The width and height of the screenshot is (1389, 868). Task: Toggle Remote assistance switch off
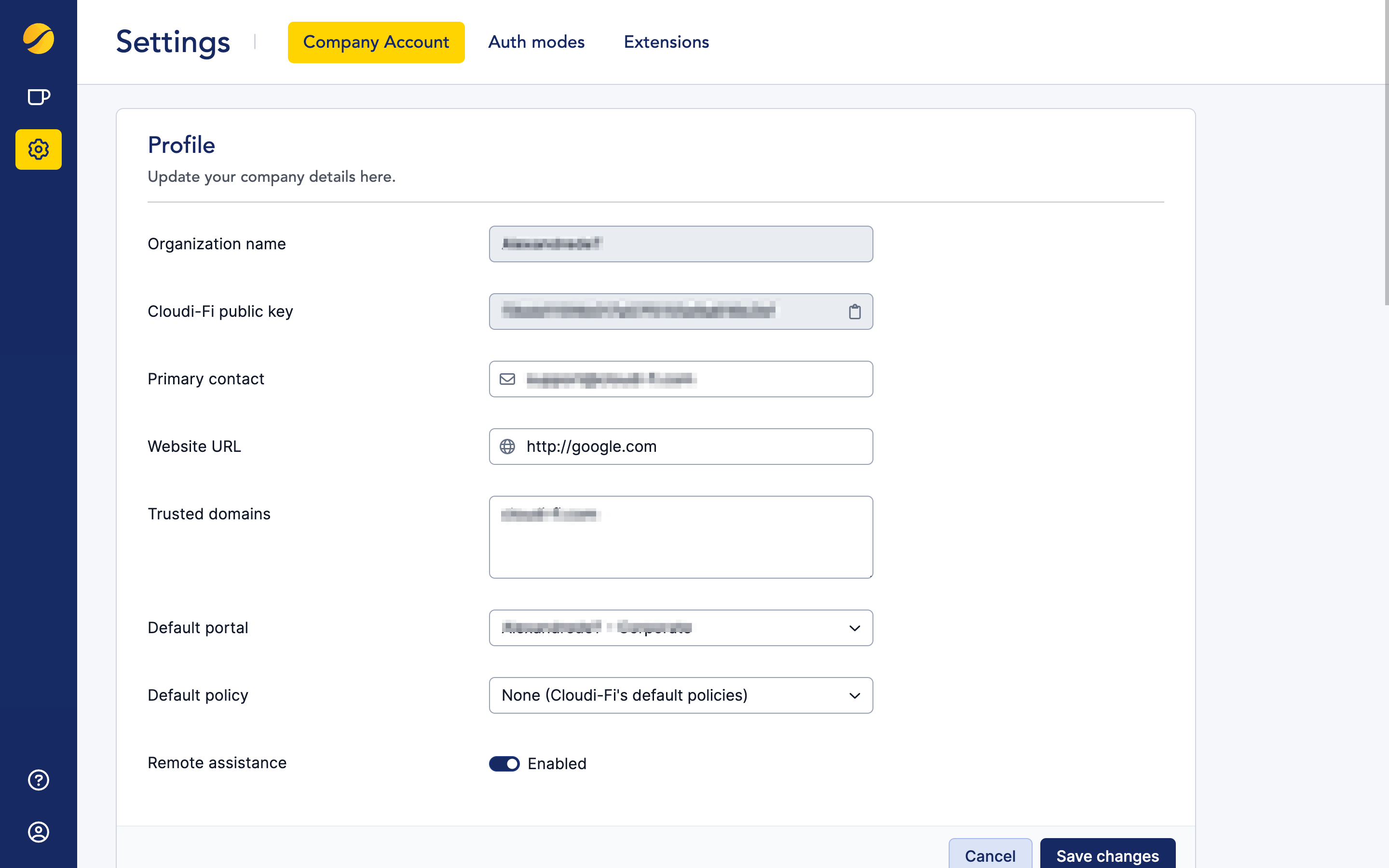[504, 763]
